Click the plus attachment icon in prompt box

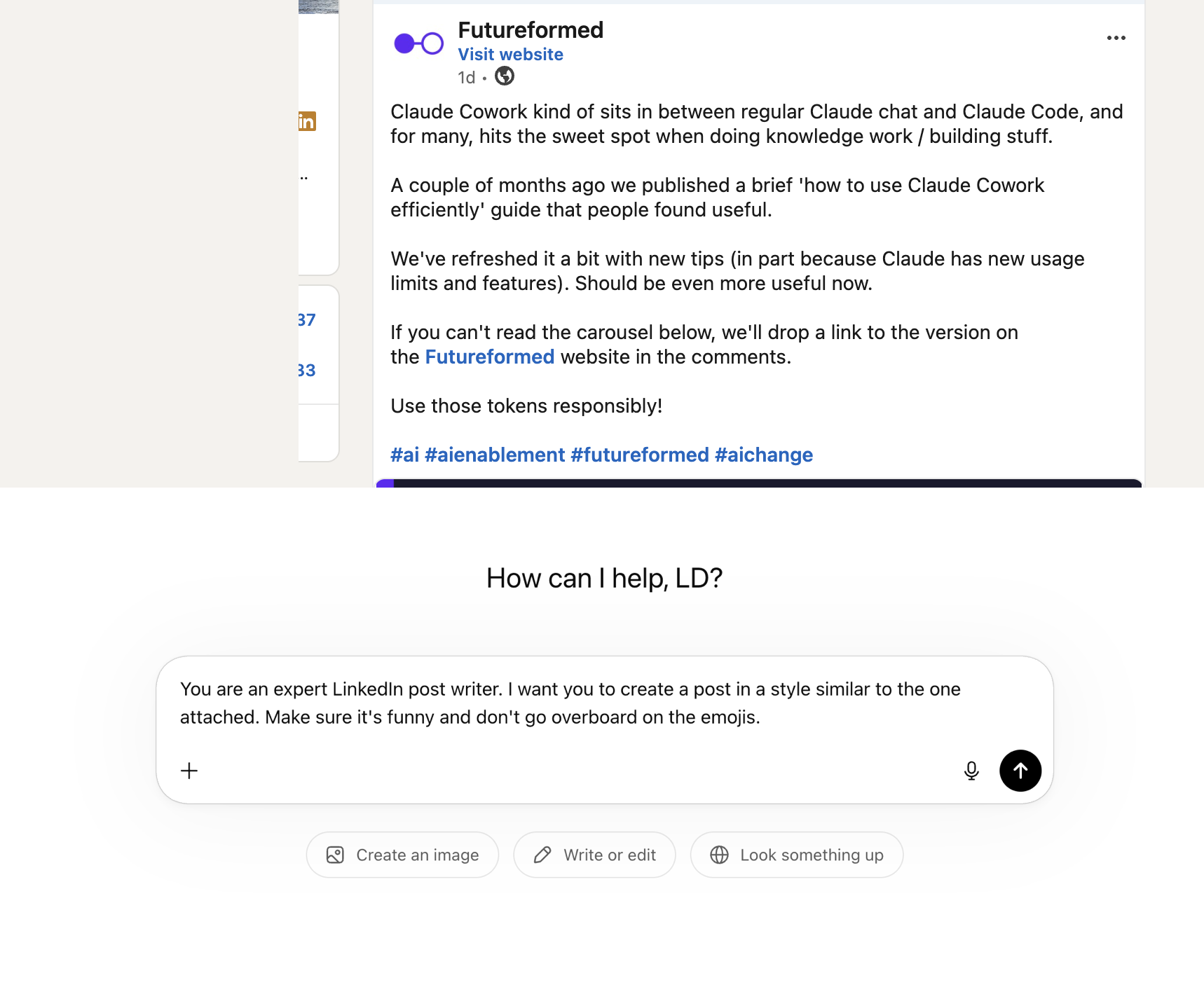(x=189, y=771)
